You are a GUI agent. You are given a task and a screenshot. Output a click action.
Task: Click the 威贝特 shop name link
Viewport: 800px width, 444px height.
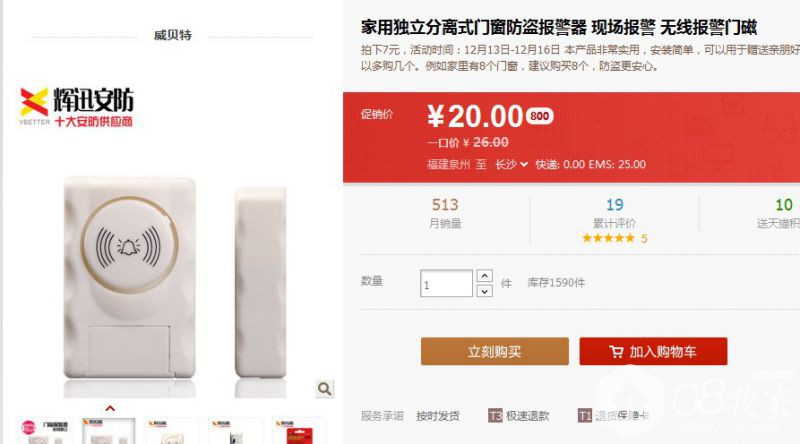click(172, 35)
